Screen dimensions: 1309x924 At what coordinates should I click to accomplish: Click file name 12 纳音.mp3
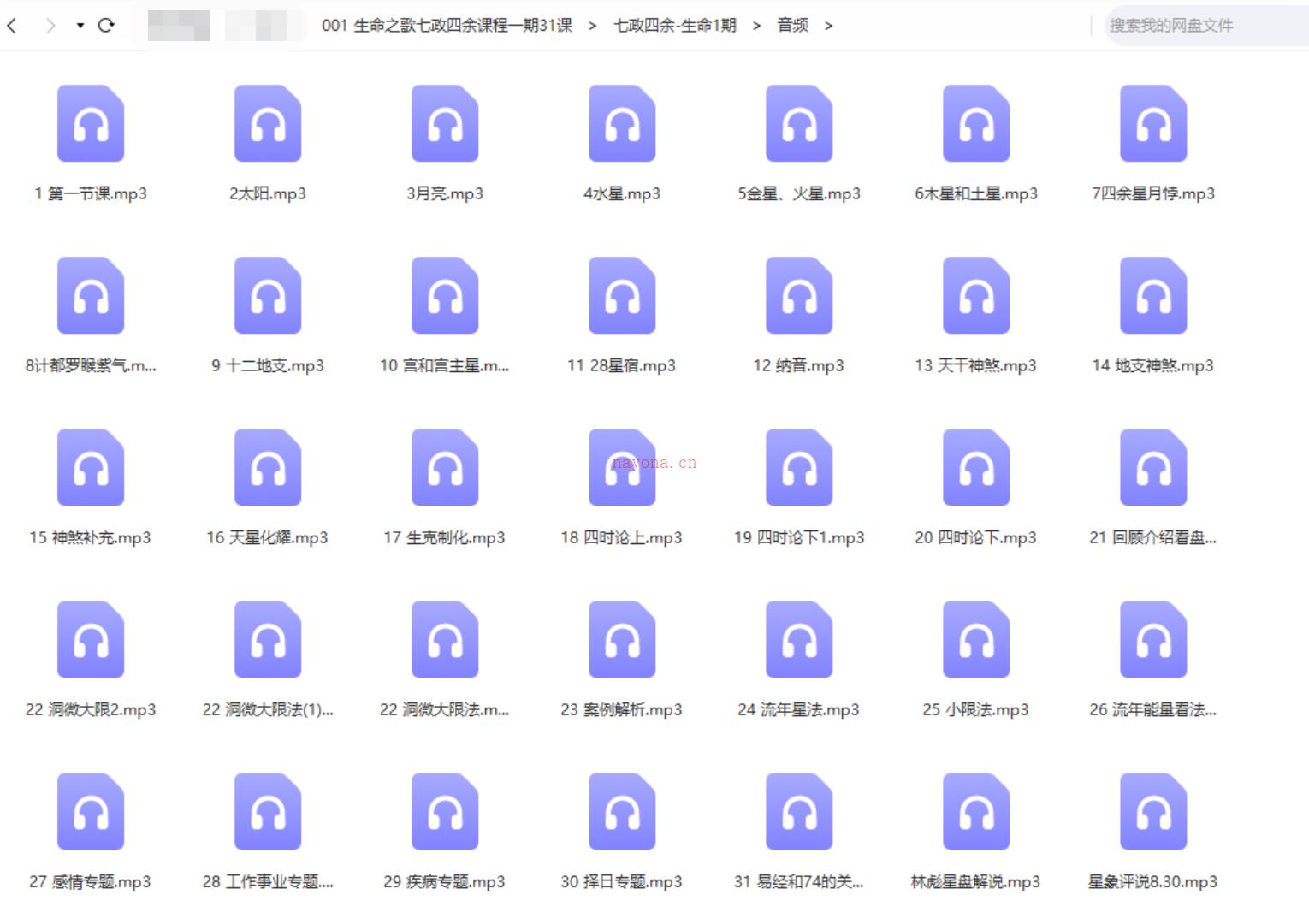[x=799, y=365]
